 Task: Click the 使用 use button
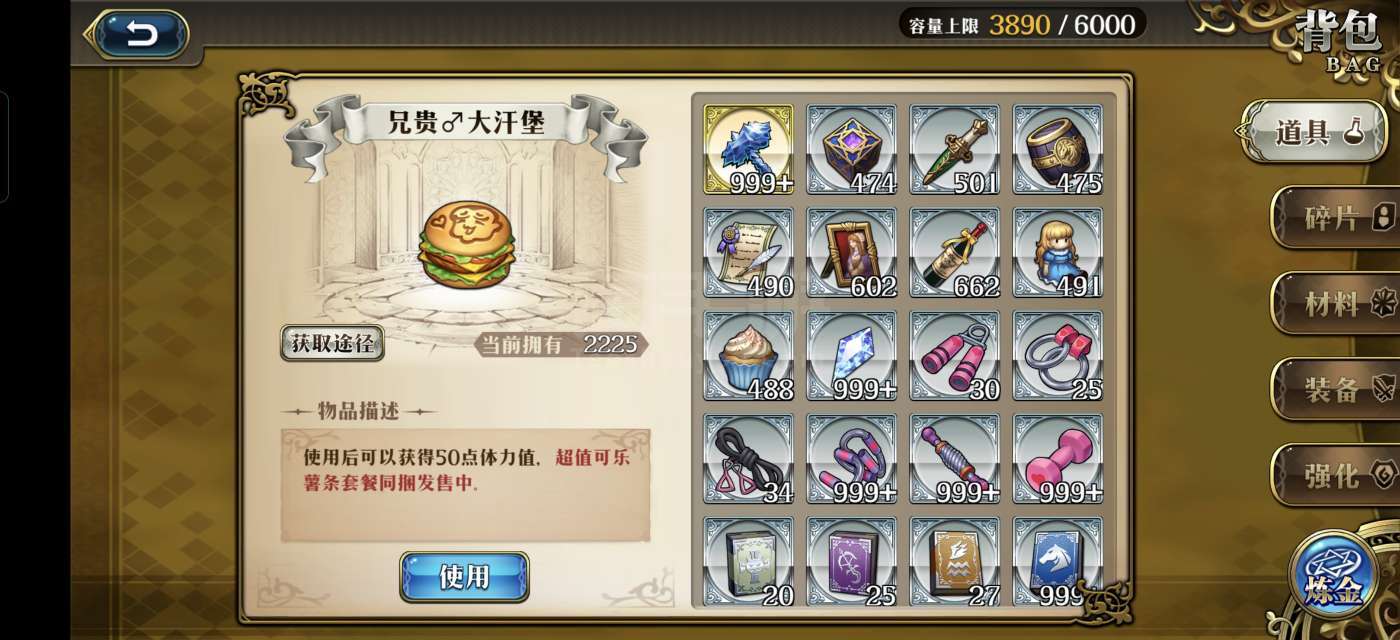(x=464, y=577)
